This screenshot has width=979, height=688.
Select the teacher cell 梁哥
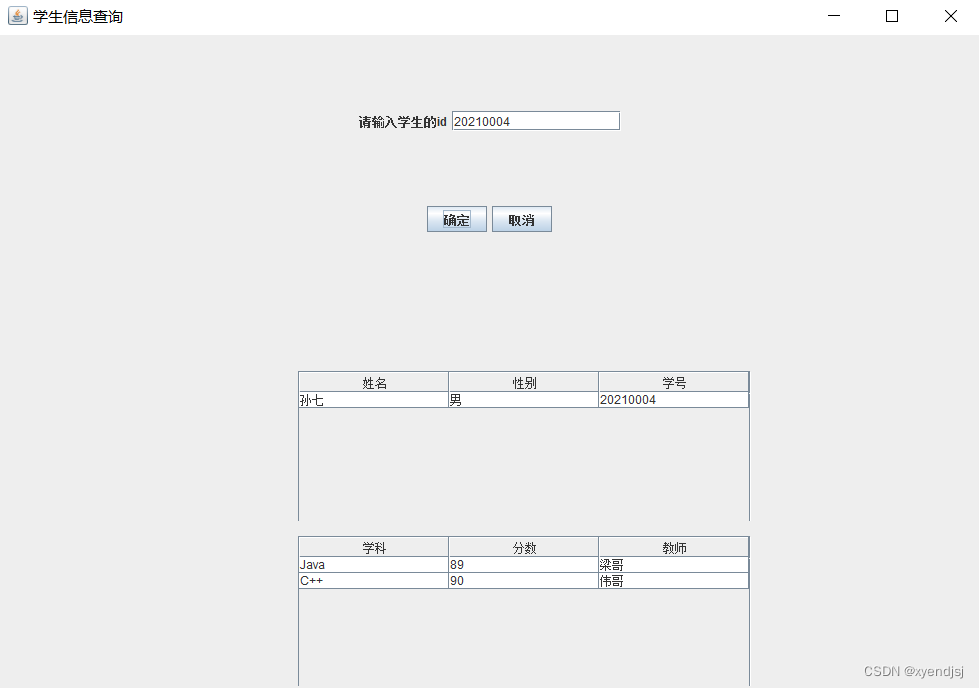(673, 565)
